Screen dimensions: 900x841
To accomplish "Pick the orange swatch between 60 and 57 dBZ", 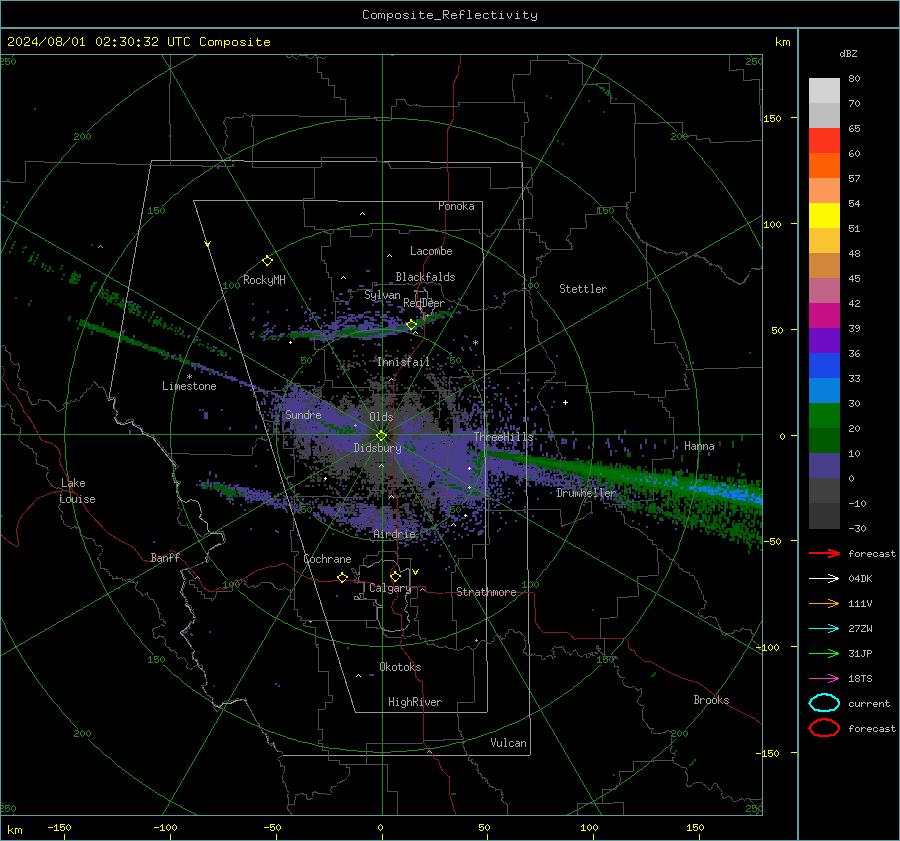I will click(x=824, y=166).
